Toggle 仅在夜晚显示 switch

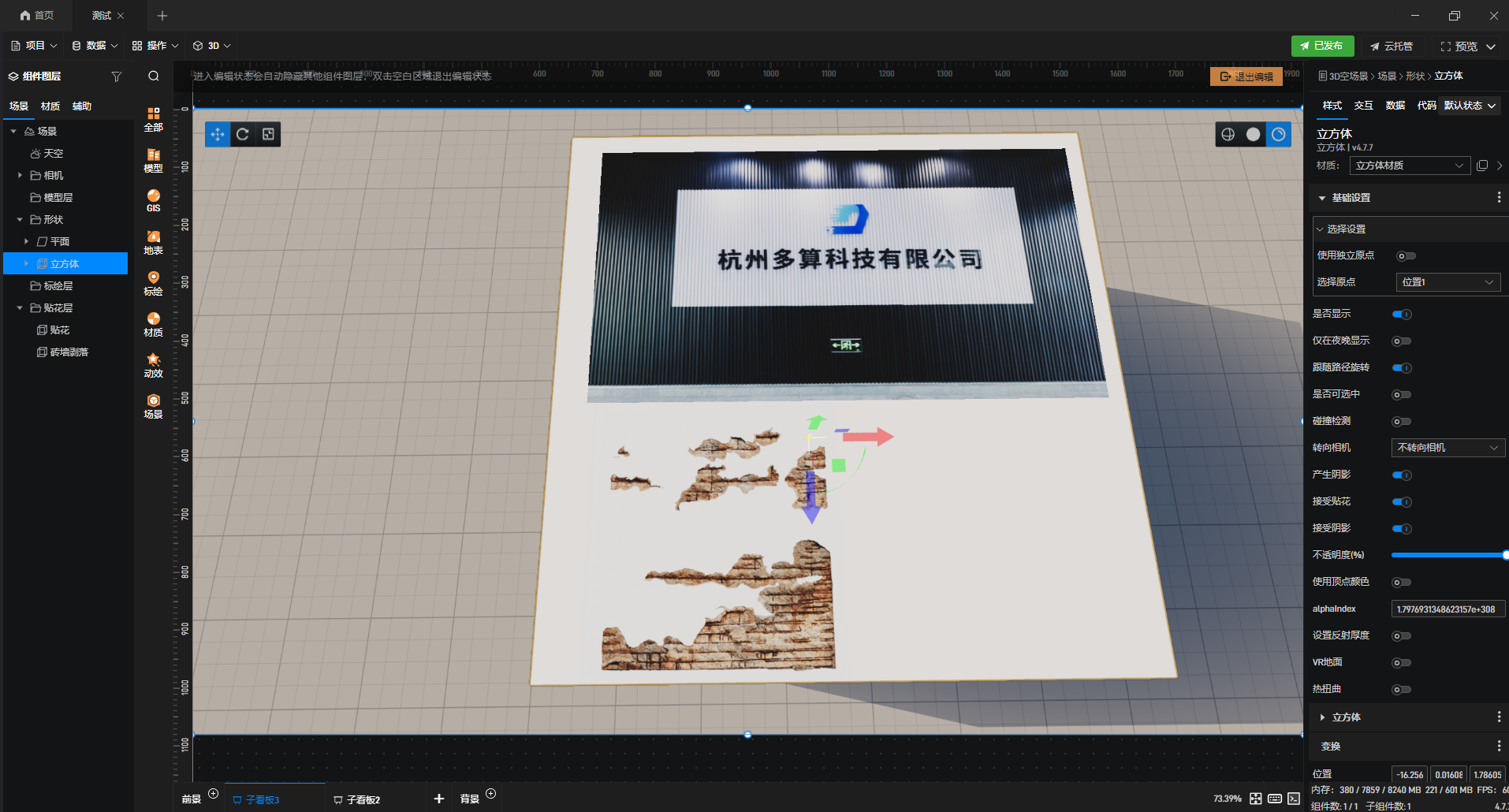[1402, 341]
